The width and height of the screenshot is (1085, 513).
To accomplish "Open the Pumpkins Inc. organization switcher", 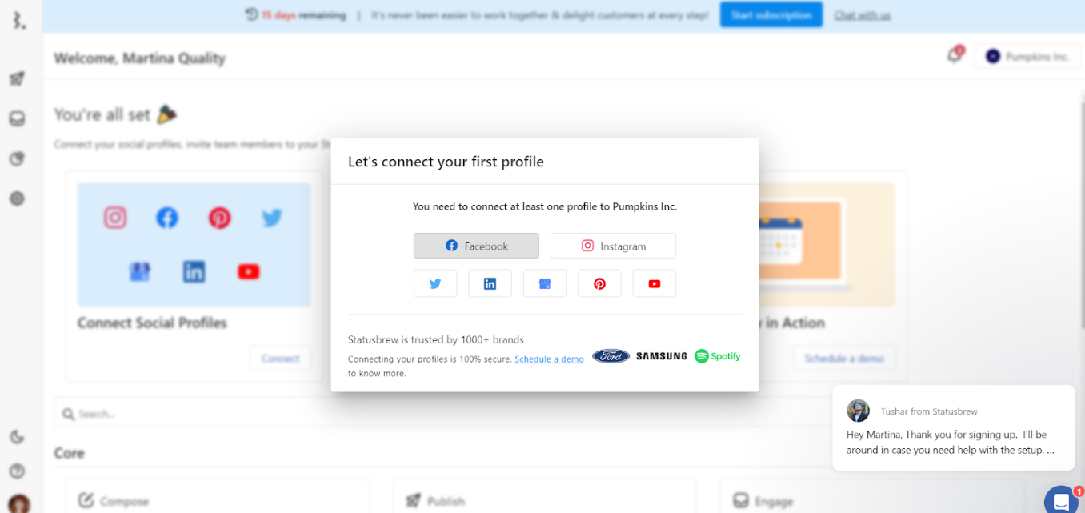I will pos(1026,57).
